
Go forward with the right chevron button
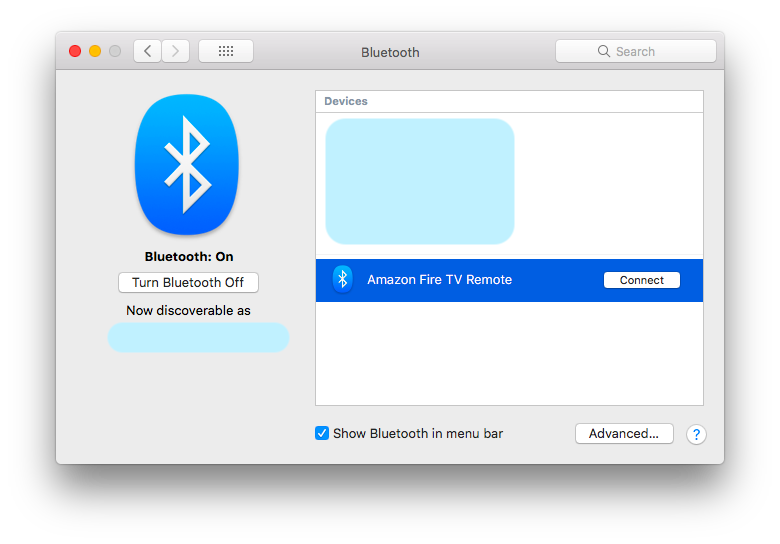175,51
